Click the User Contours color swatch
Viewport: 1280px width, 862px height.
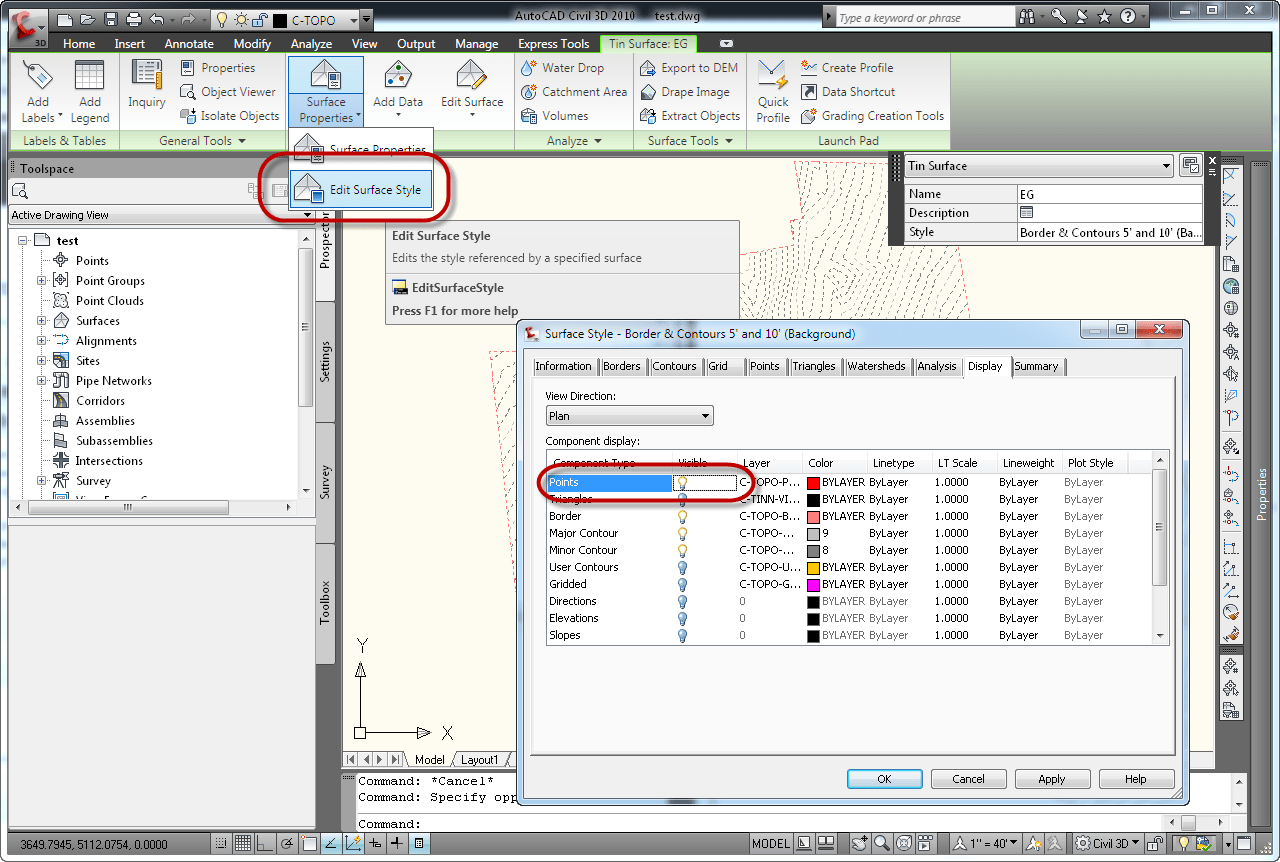[814, 567]
